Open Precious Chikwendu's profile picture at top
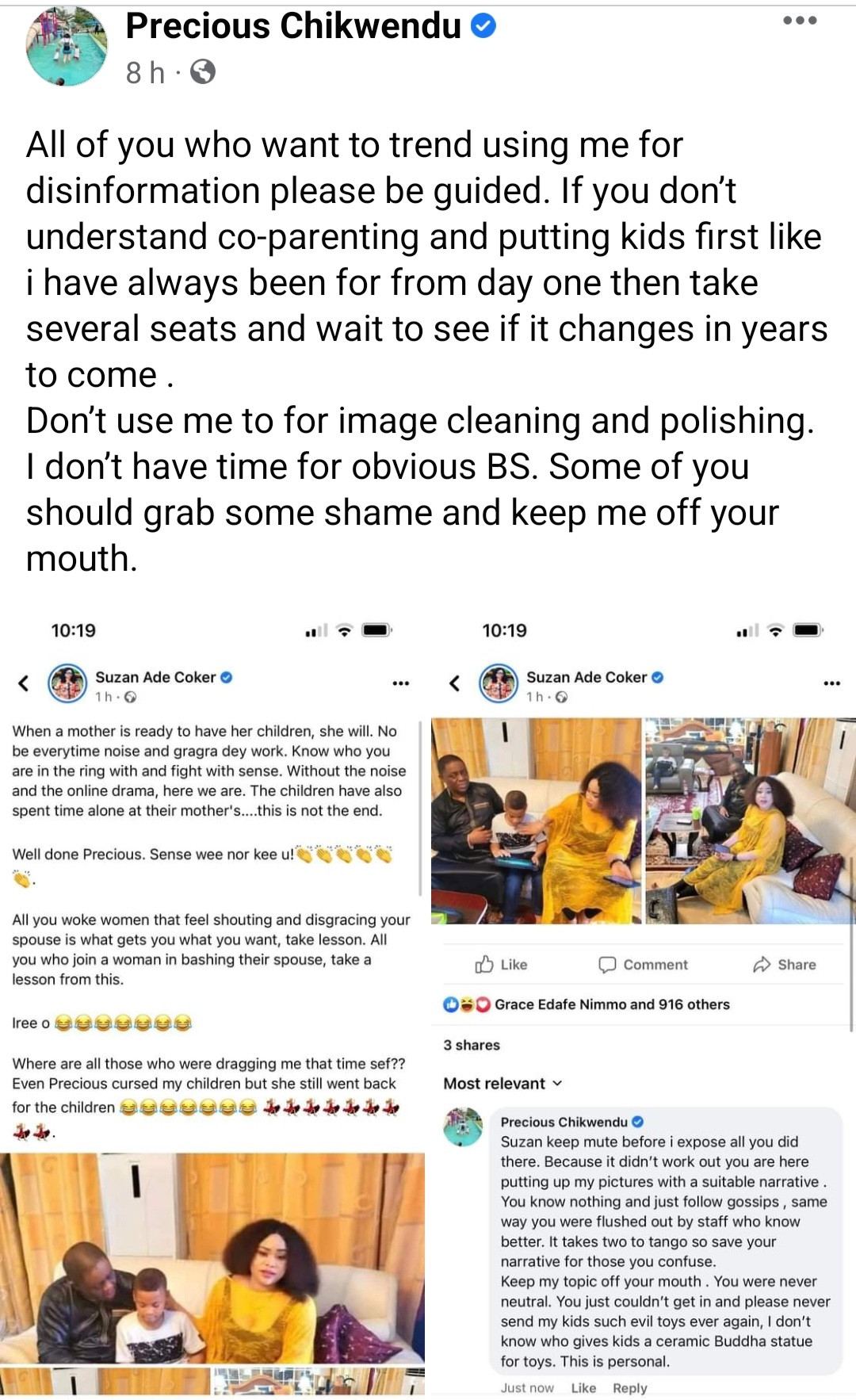This screenshot has height=1400, width=856. [66, 47]
